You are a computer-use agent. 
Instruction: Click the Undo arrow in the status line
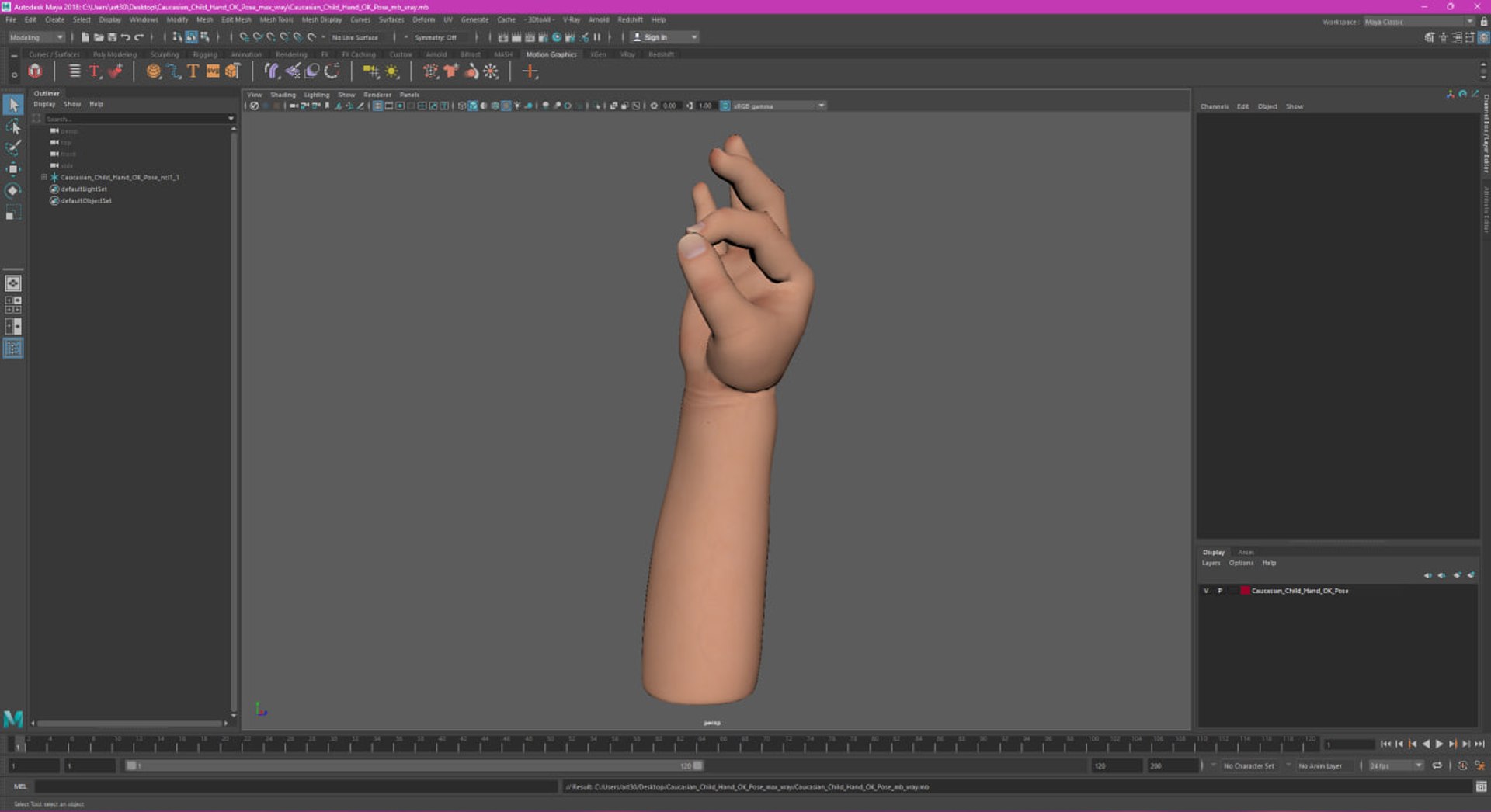click(126, 37)
